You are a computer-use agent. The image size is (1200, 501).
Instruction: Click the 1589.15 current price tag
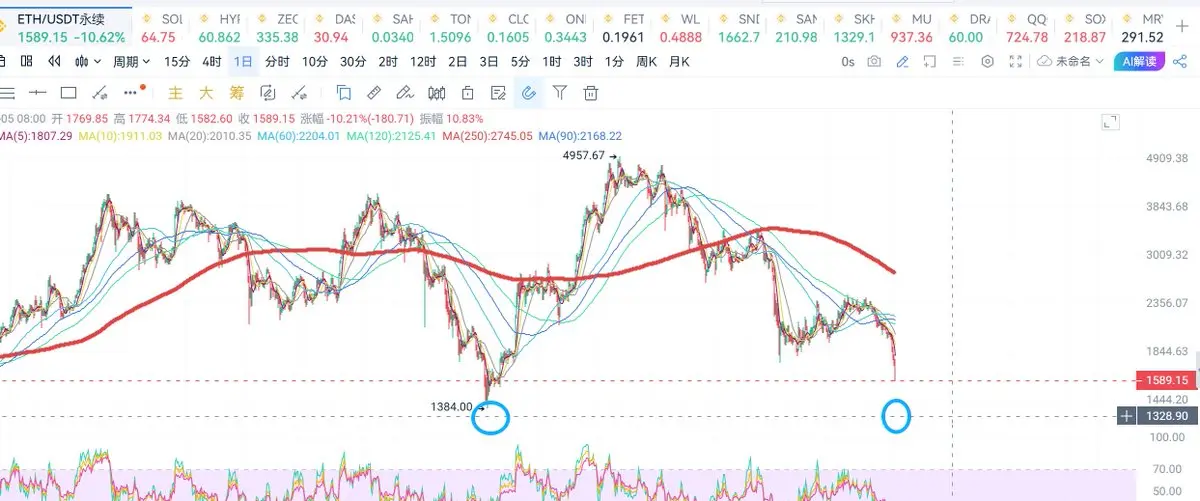click(x=1168, y=381)
